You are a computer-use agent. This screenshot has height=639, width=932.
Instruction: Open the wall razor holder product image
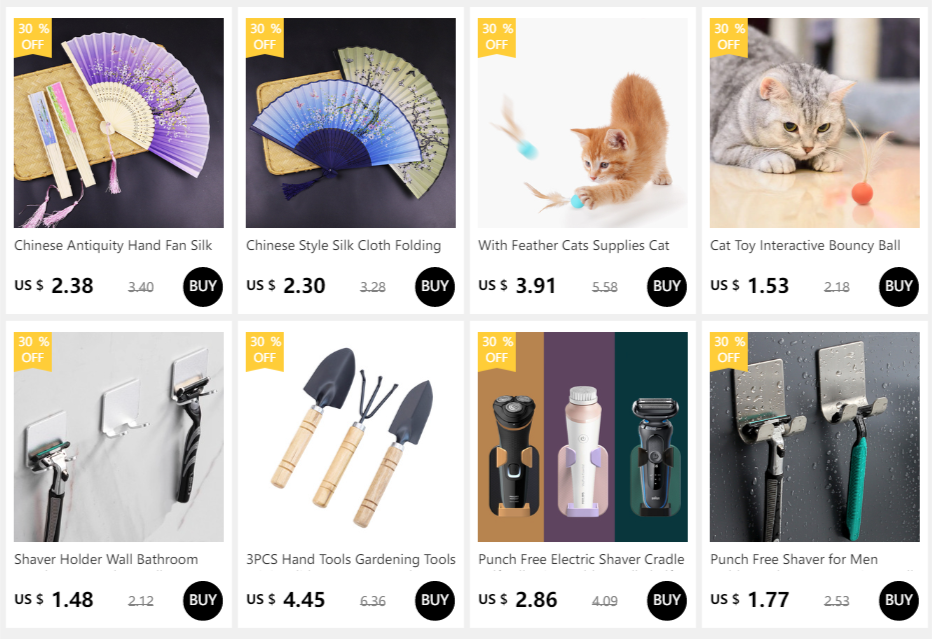click(x=119, y=437)
